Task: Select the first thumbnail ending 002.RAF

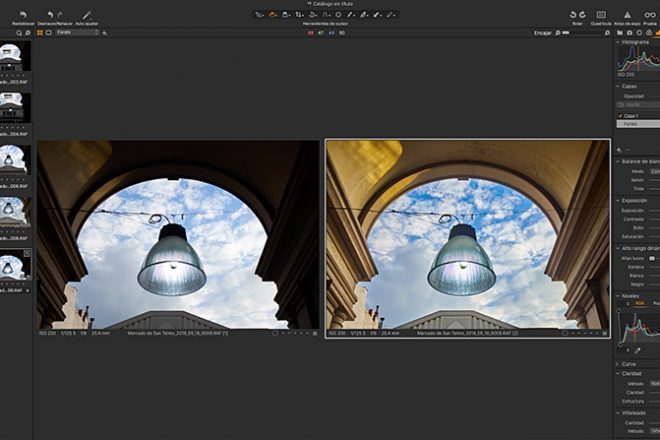Action: 15,56
